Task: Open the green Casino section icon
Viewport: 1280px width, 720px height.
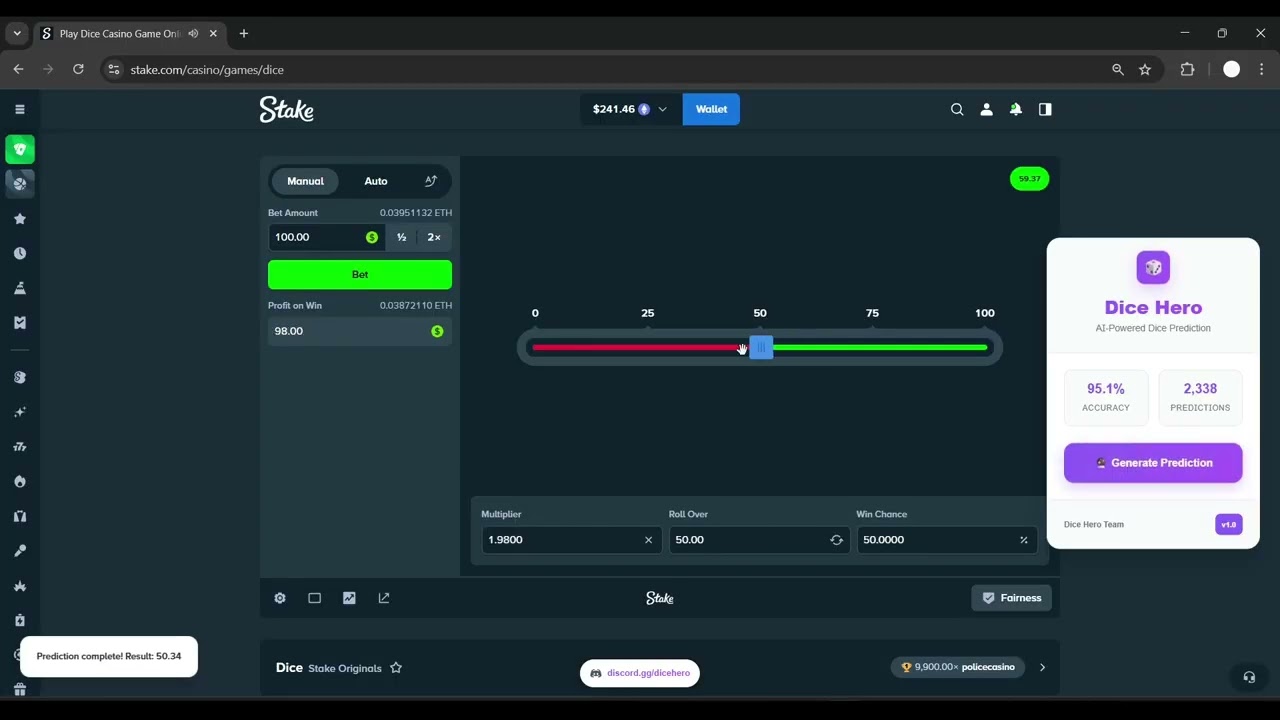Action: click(20, 149)
